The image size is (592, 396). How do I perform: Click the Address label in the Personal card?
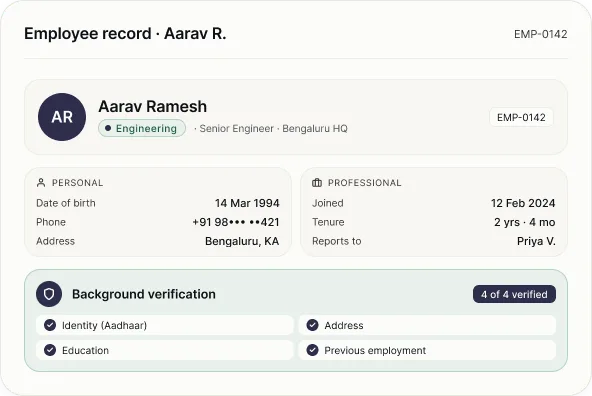pos(56,241)
